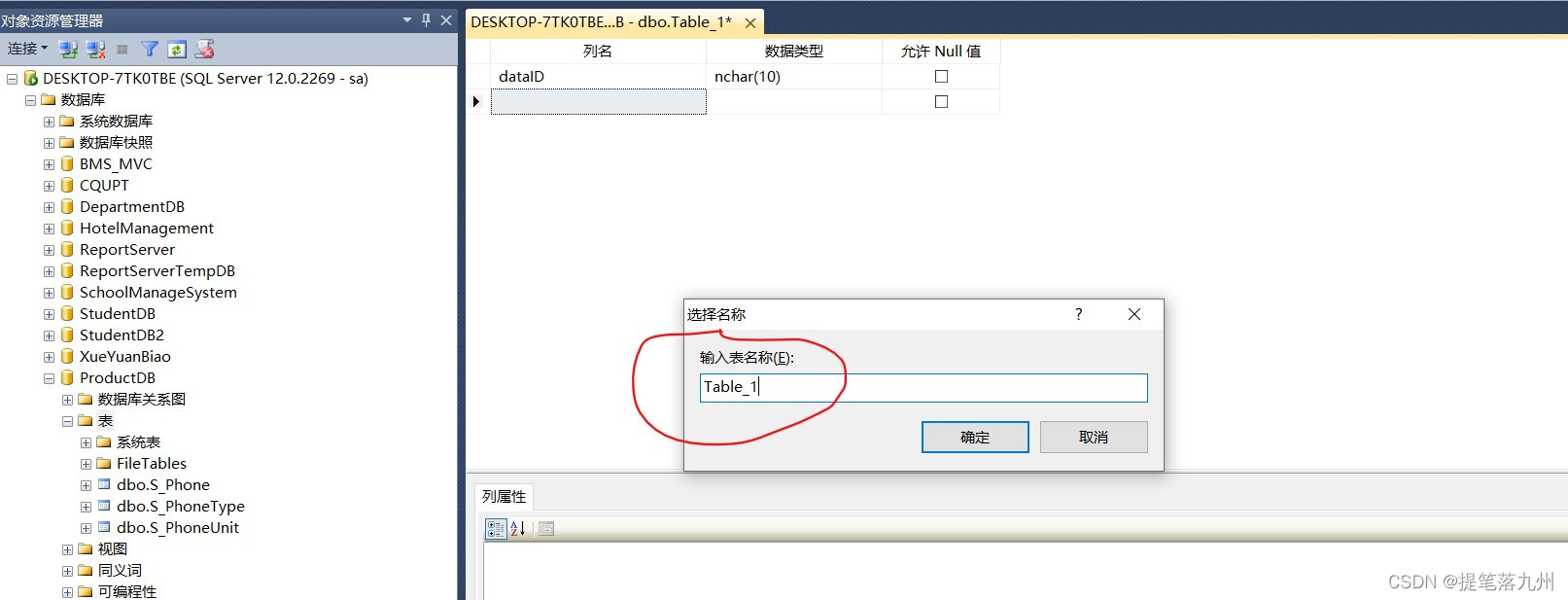Viewport: 1568px width, 600px height.
Task: Close the 选择名称 dialog
Action: (1134, 314)
